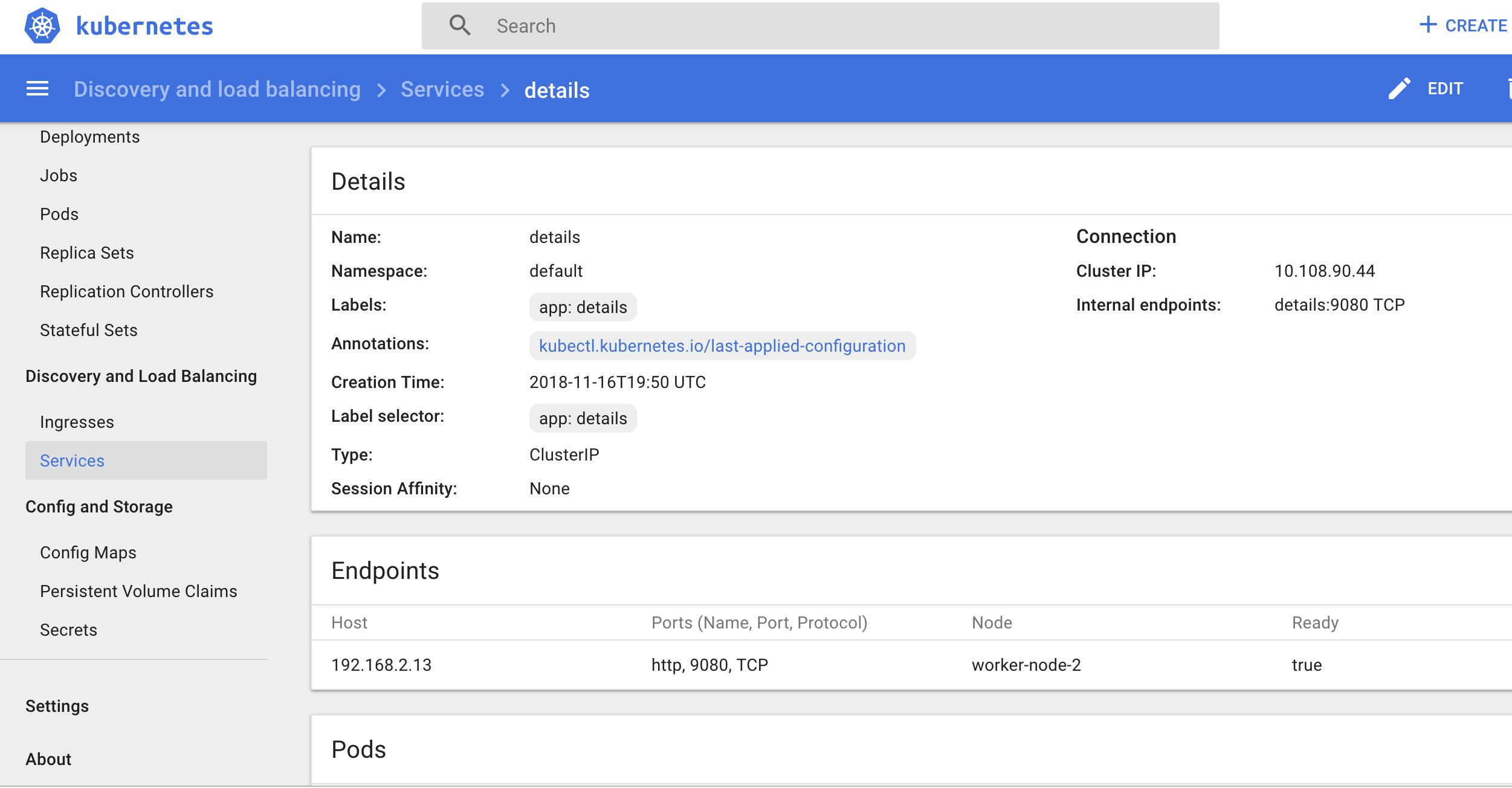Select the Session Affinity None value
Screen dimensions: 1512x788
[549, 488]
